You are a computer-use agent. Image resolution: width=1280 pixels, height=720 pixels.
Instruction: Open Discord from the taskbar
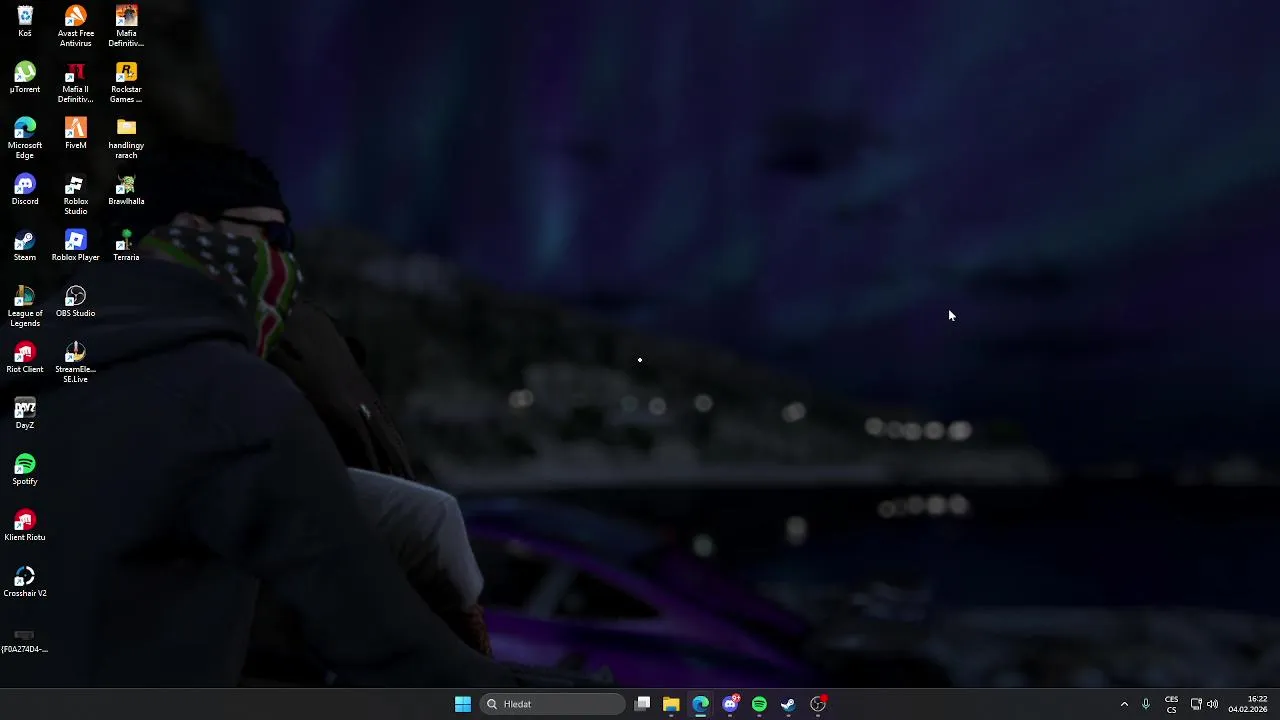(x=730, y=704)
